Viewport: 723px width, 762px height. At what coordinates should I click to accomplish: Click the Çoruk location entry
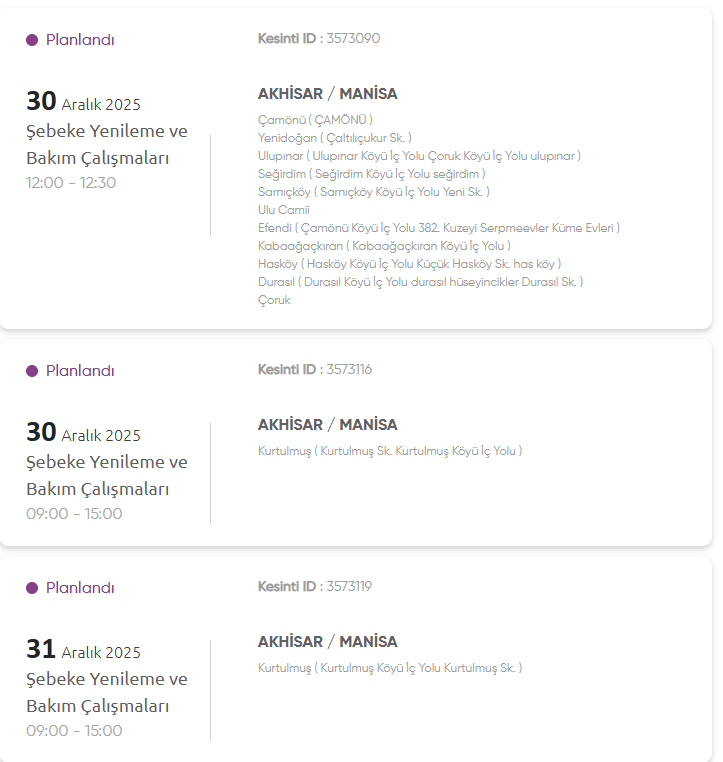click(x=274, y=300)
